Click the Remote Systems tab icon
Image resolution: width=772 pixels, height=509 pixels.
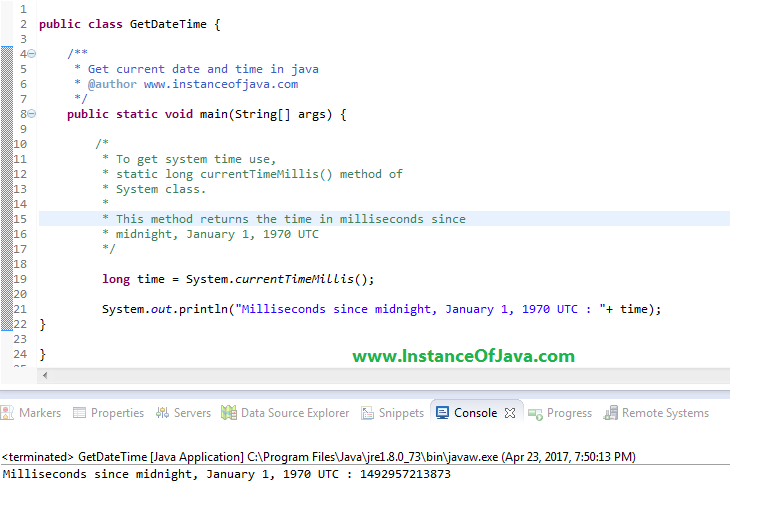611,413
